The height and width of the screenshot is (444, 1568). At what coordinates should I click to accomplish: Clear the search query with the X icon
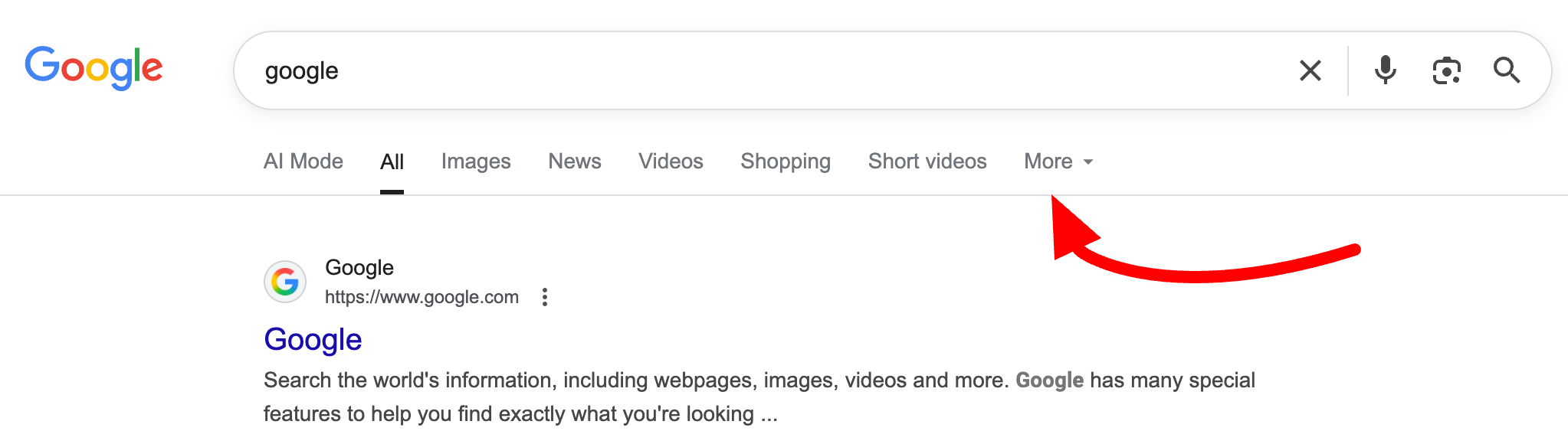click(x=1310, y=70)
